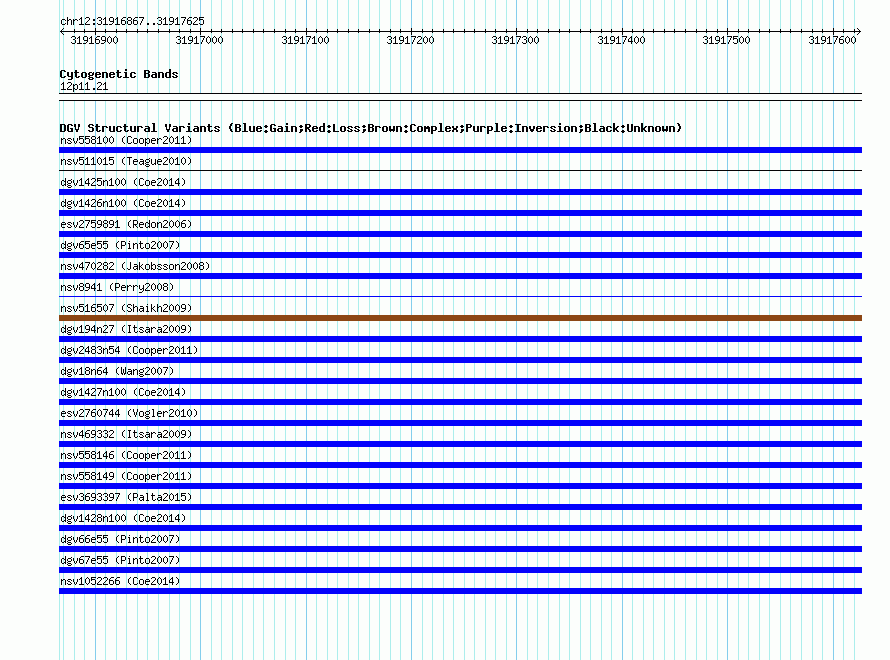Click the blue gain bar under nsv558100

tap(460, 150)
